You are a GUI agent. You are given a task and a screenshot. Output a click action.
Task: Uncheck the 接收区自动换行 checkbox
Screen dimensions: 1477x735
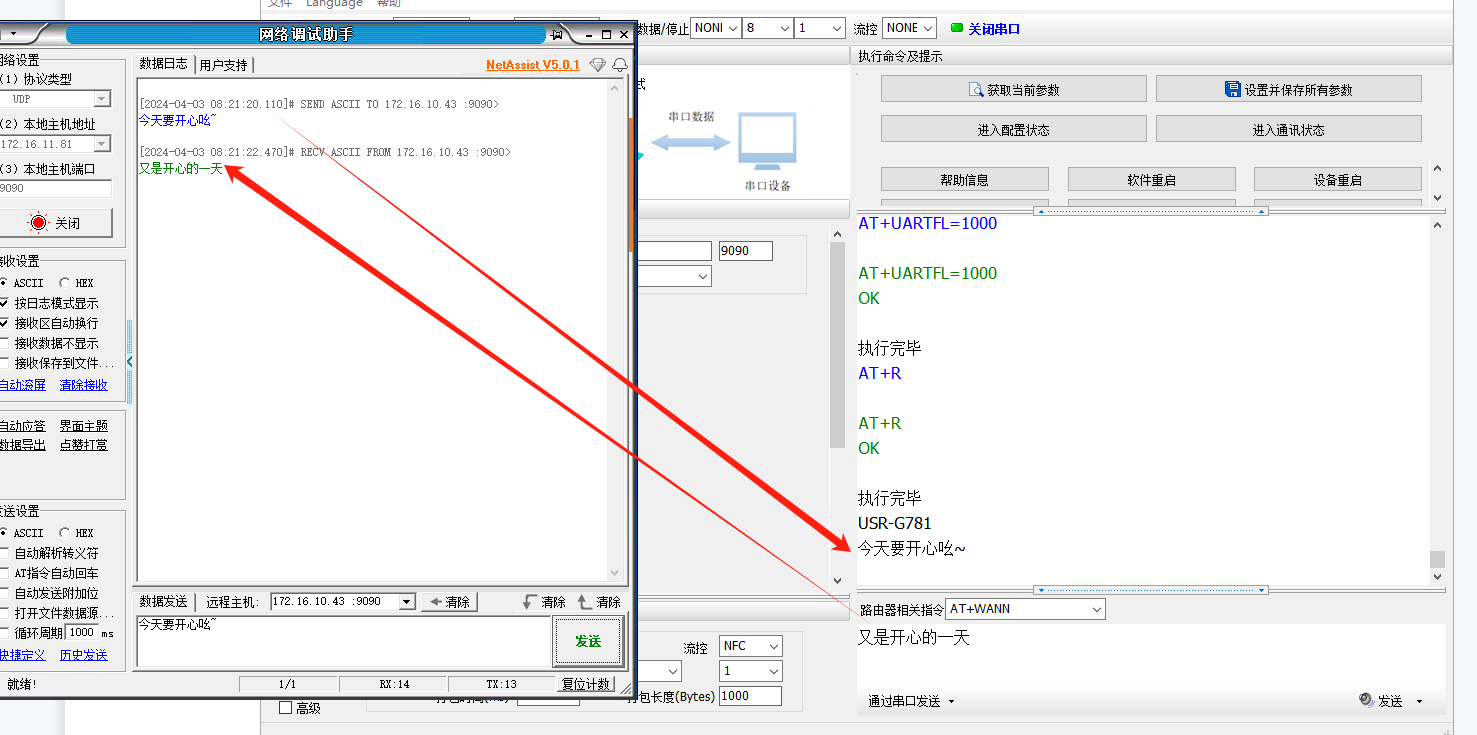coord(5,323)
